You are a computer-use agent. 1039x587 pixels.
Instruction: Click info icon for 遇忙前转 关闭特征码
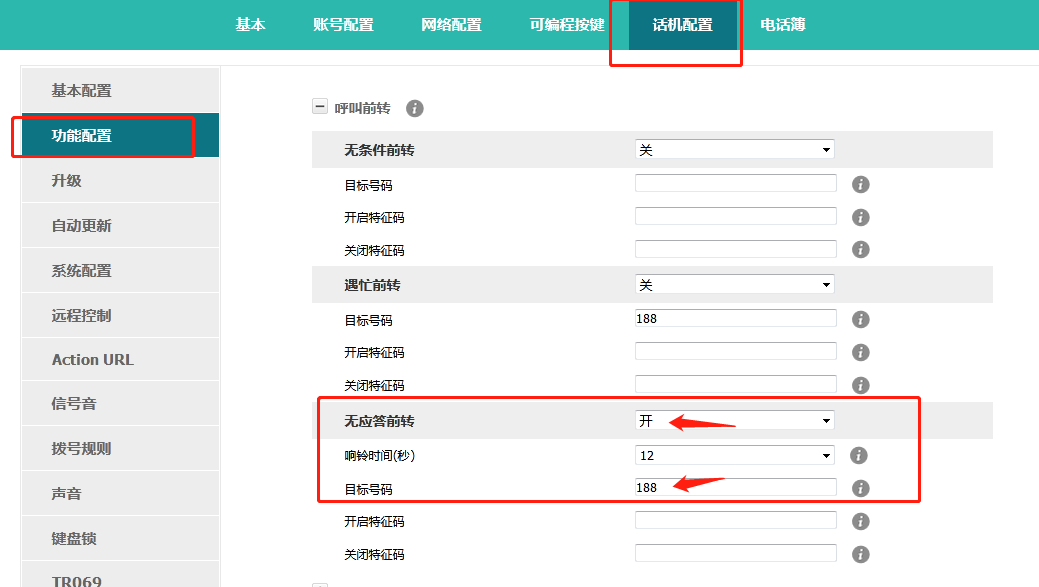click(x=860, y=385)
